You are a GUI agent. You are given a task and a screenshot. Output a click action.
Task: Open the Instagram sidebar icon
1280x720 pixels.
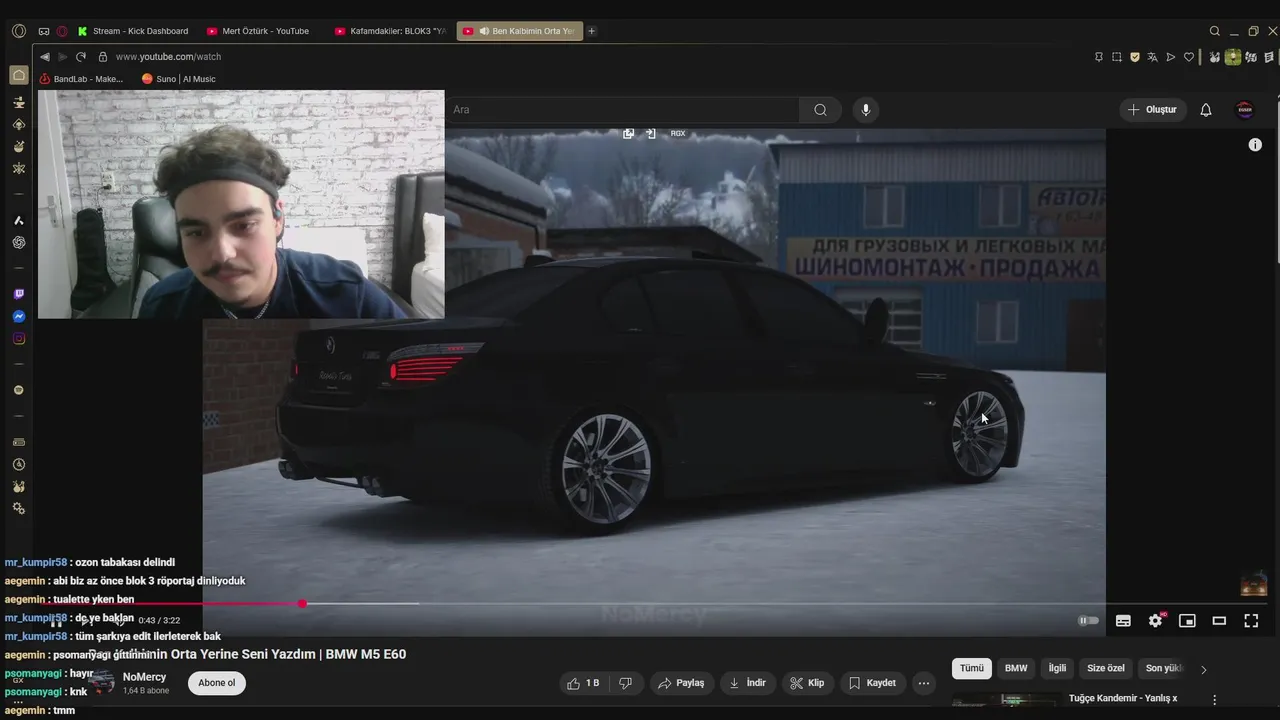[18, 338]
